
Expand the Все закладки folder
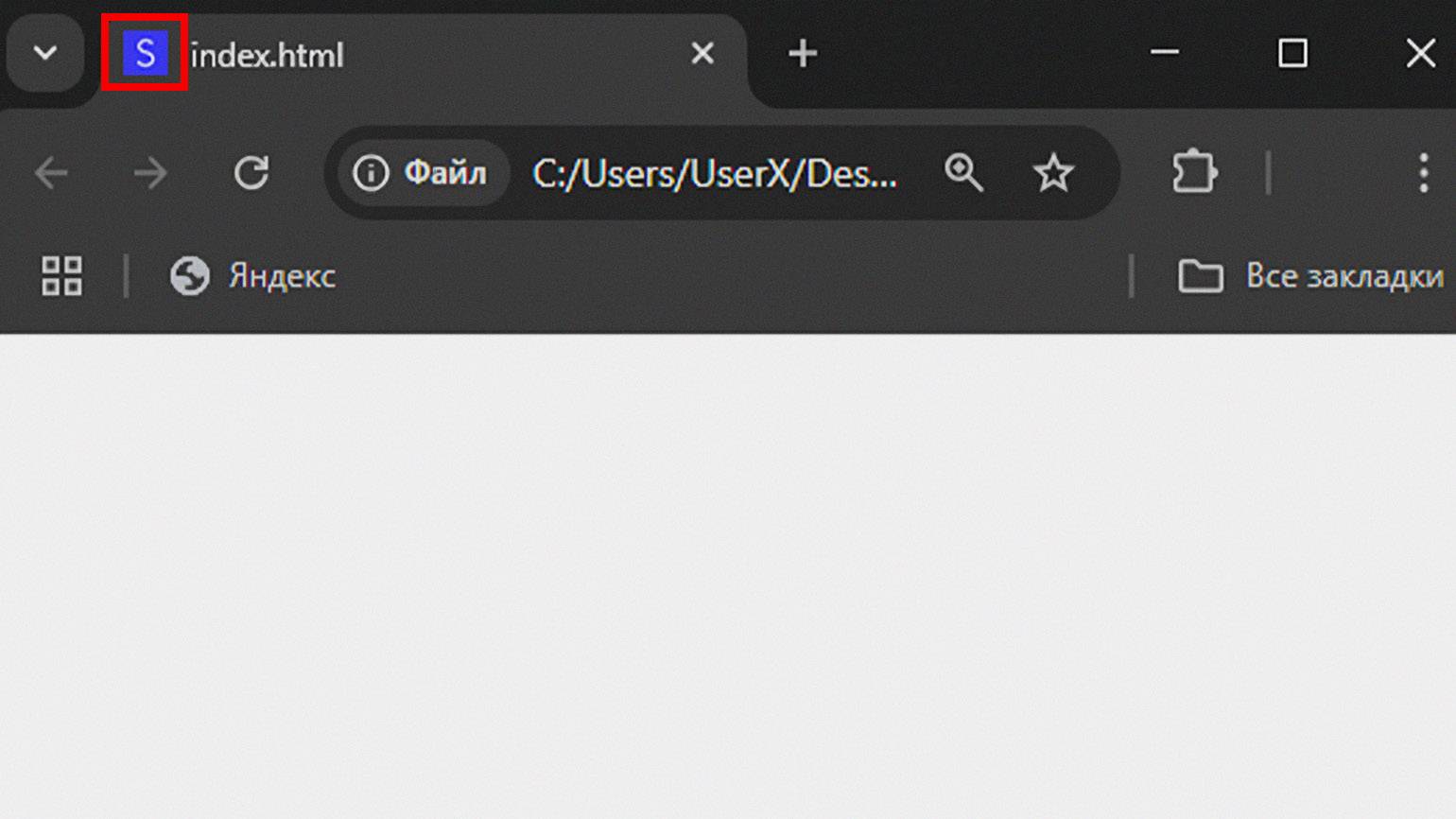[x=1310, y=276]
